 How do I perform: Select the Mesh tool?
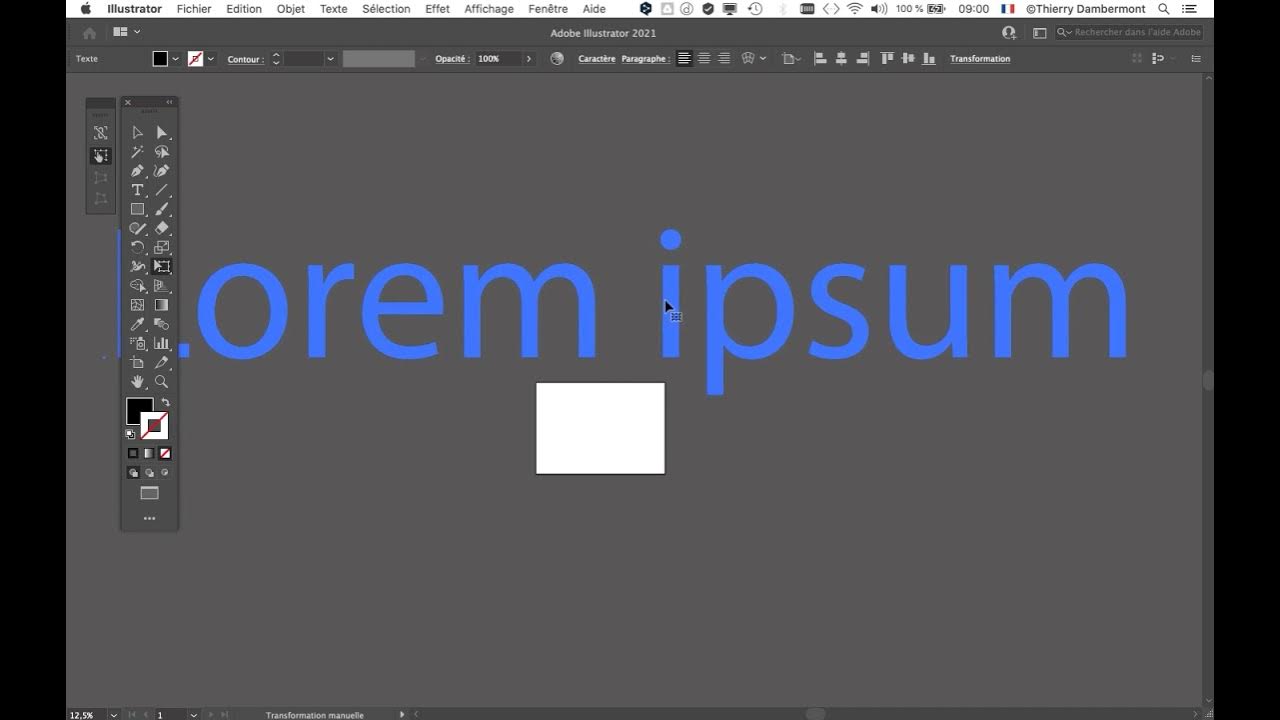[x=137, y=305]
